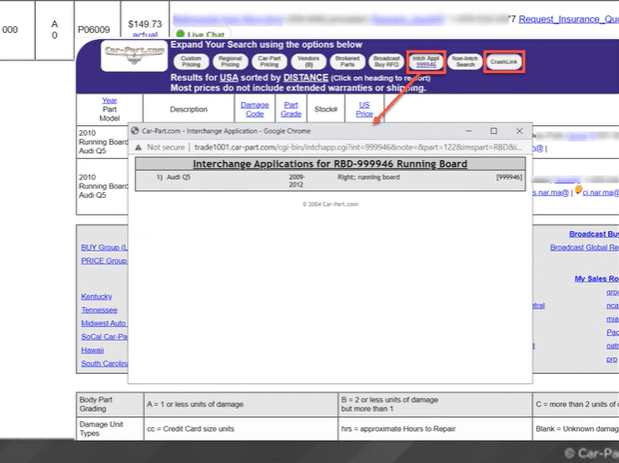This screenshot has height=463, width=619.
Task: Open Hawaii region link
Action: click(92, 350)
